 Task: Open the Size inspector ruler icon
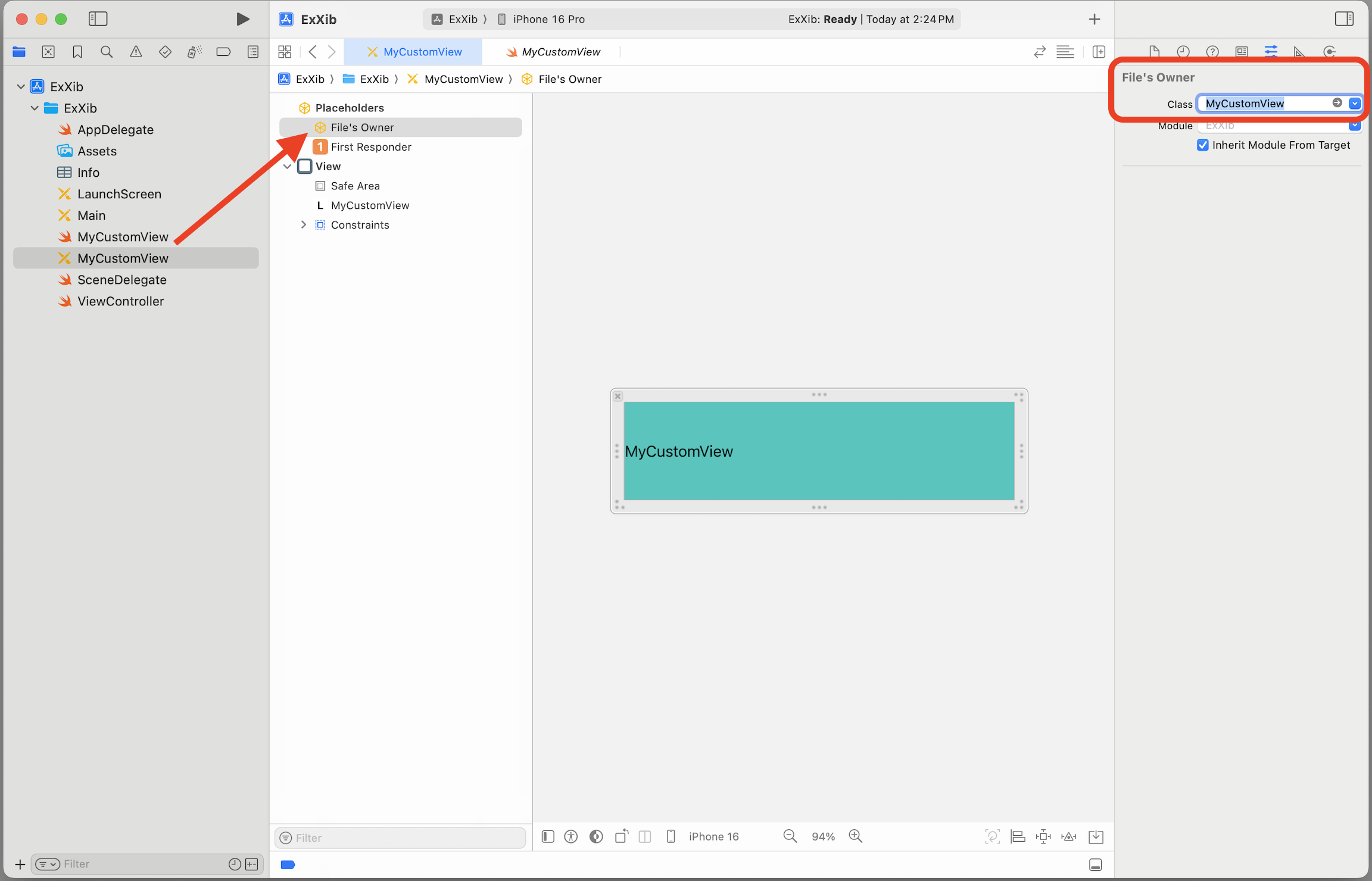[x=1299, y=52]
